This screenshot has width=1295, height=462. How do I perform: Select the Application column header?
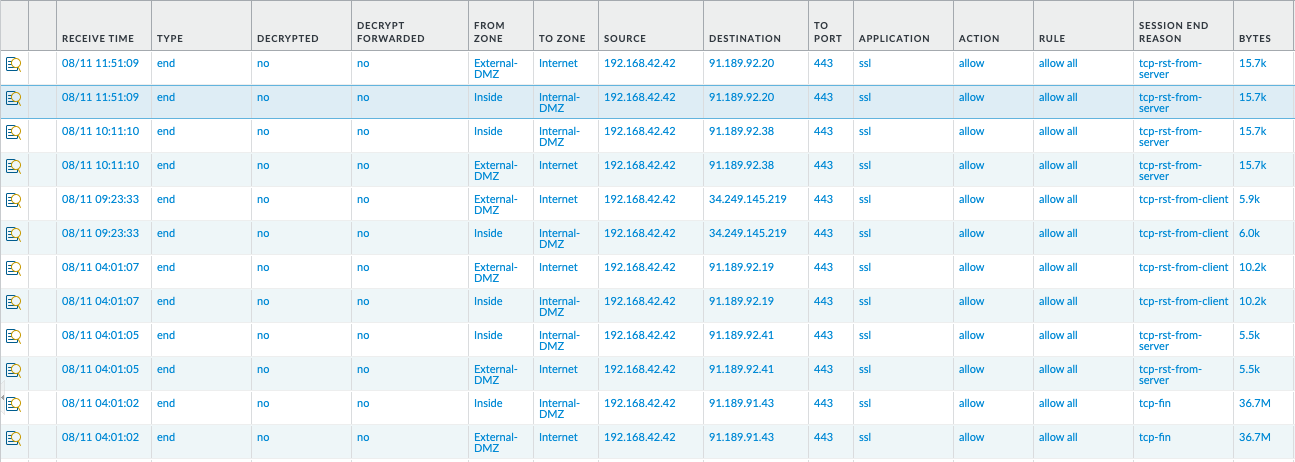tap(893, 39)
